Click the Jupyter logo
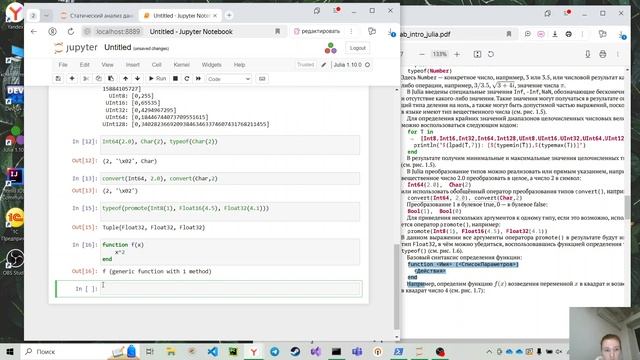Viewport: 640px width, 360px height. 76,48
